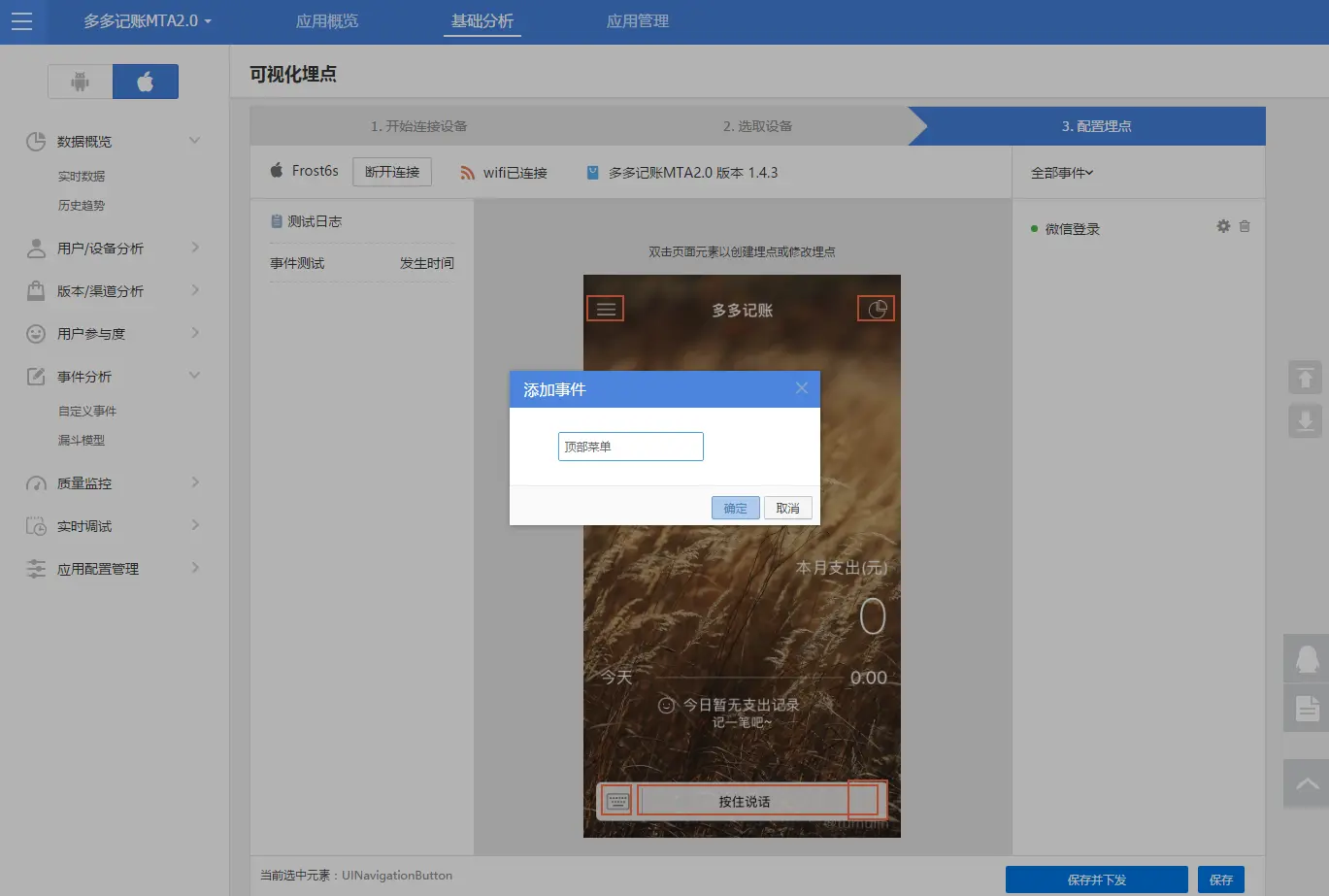
Task: Open the 多多记账MTA2.0 app dropdown
Action: (x=148, y=21)
